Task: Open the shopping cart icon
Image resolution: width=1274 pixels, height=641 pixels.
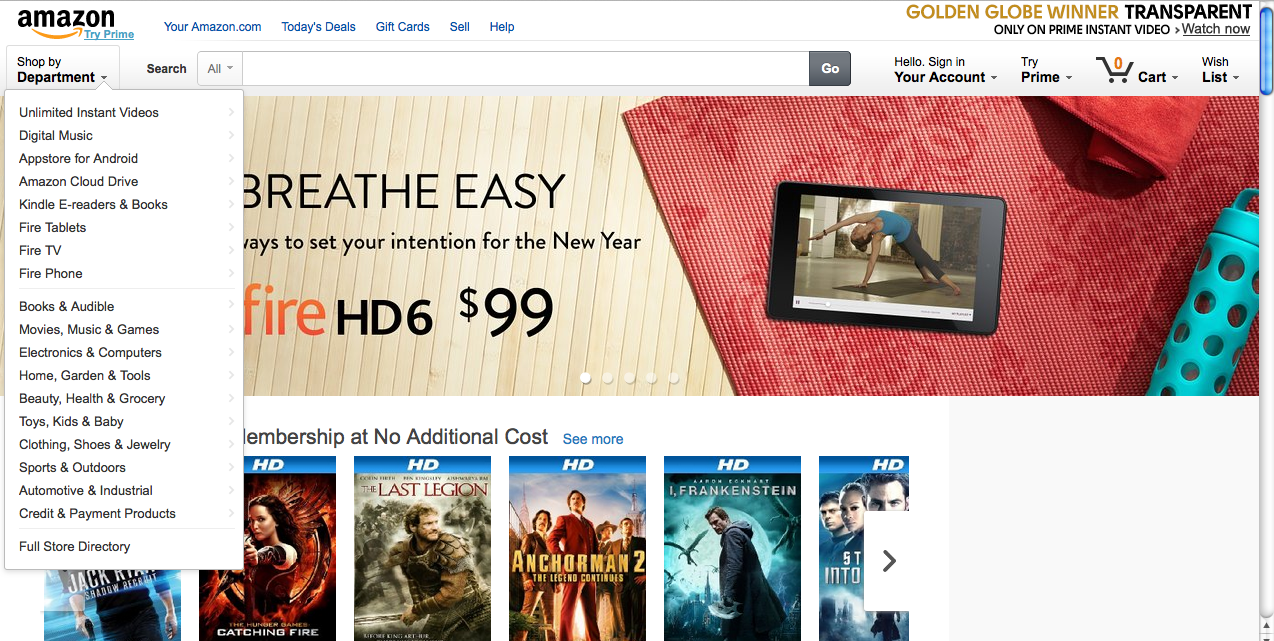Action: pyautogui.click(x=1113, y=70)
